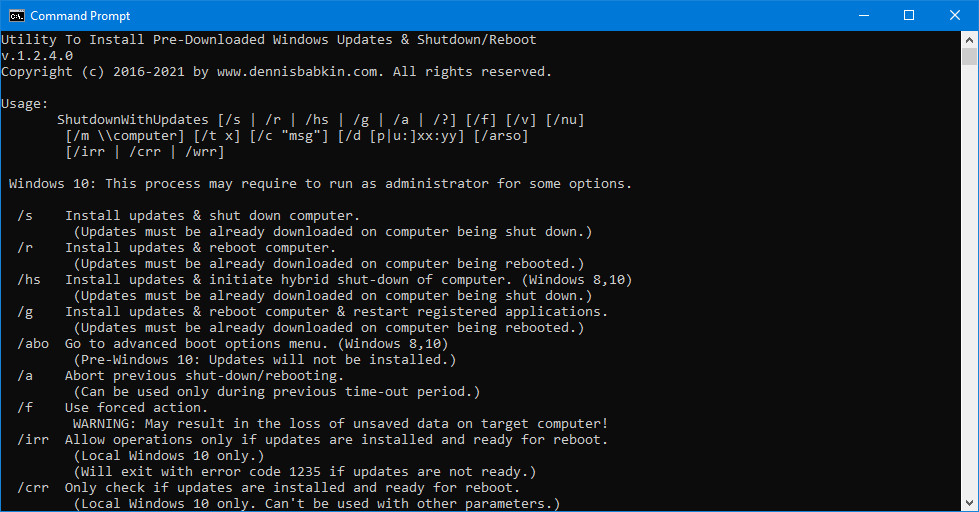This screenshot has height=512, width=979.
Task: Click the www.dennisbabkin.com address in the copyright line
Action: pyautogui.click(x=296, y=72)
